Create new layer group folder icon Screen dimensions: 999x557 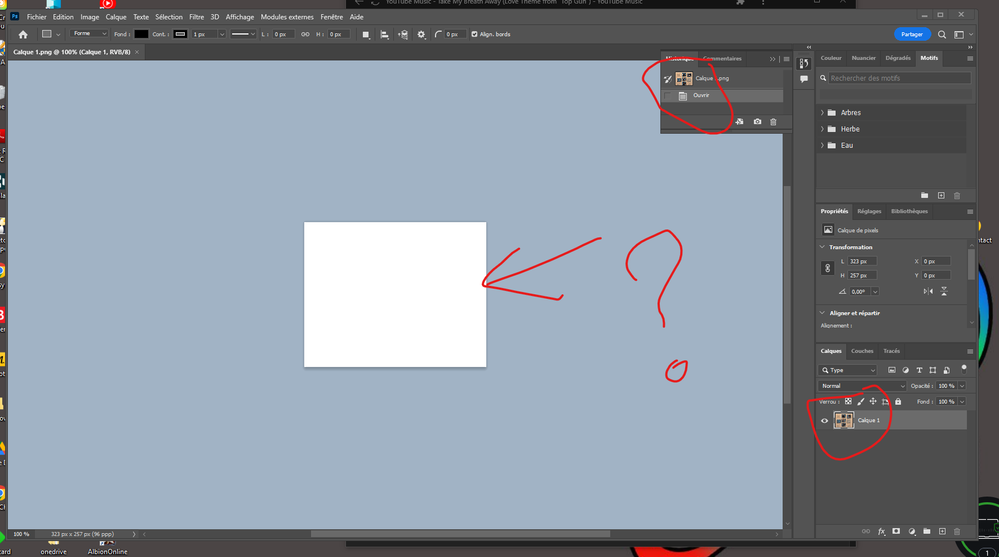tap(926, 532)
